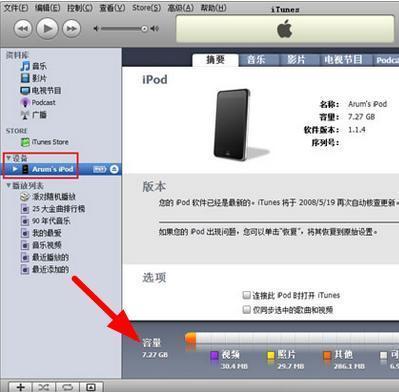399x392 pixels.
Task: Open the 文件(F) menu
Action: tap(16, 7)
